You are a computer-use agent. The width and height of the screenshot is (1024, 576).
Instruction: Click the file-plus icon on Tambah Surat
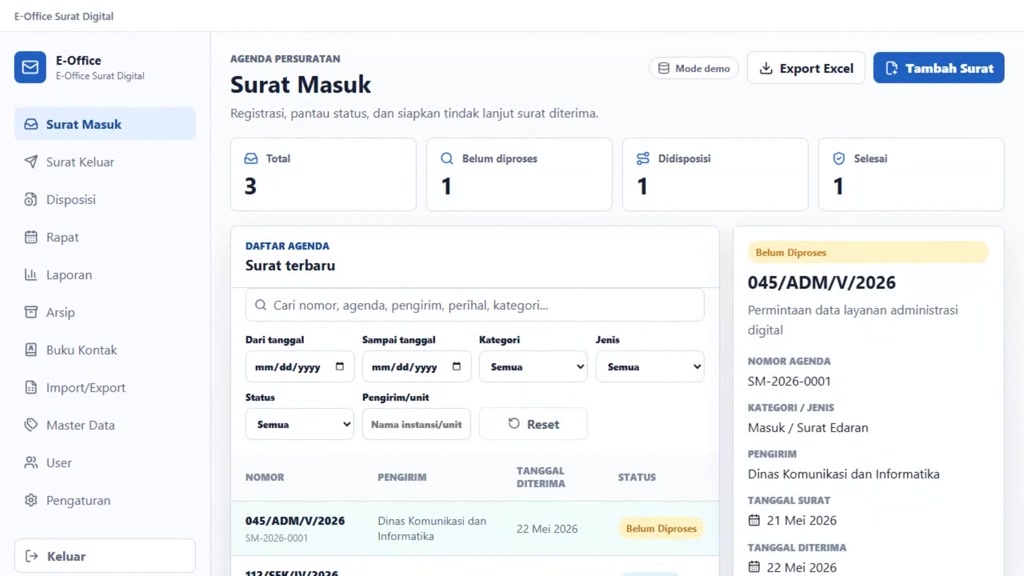(891, 68)
